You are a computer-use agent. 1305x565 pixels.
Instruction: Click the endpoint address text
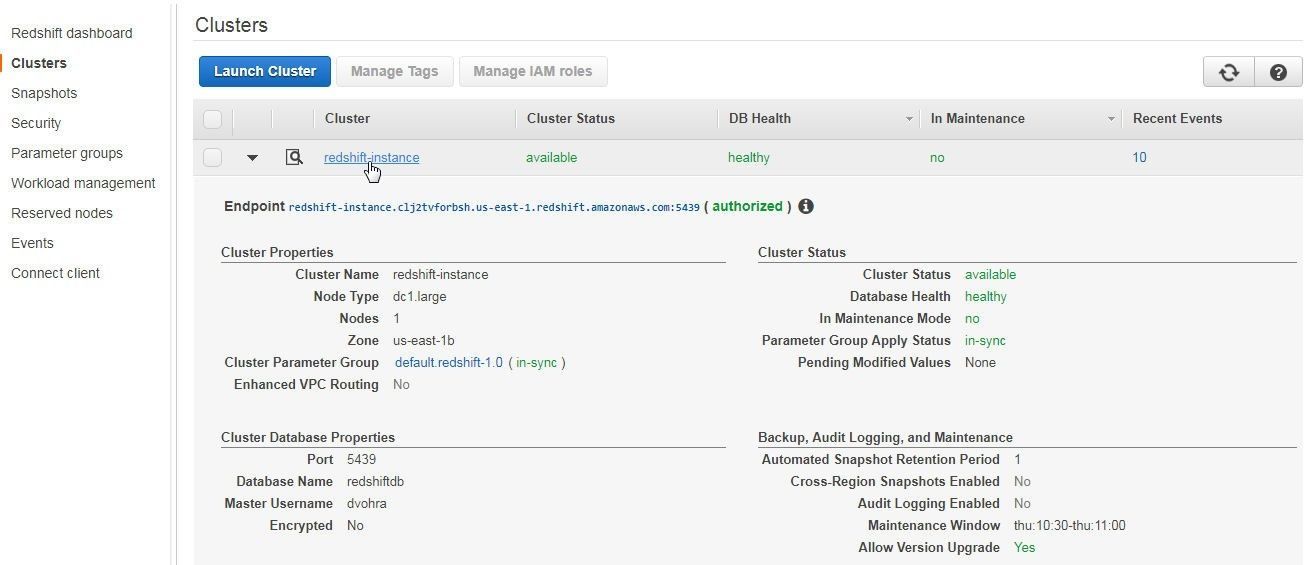pos(494,207)
